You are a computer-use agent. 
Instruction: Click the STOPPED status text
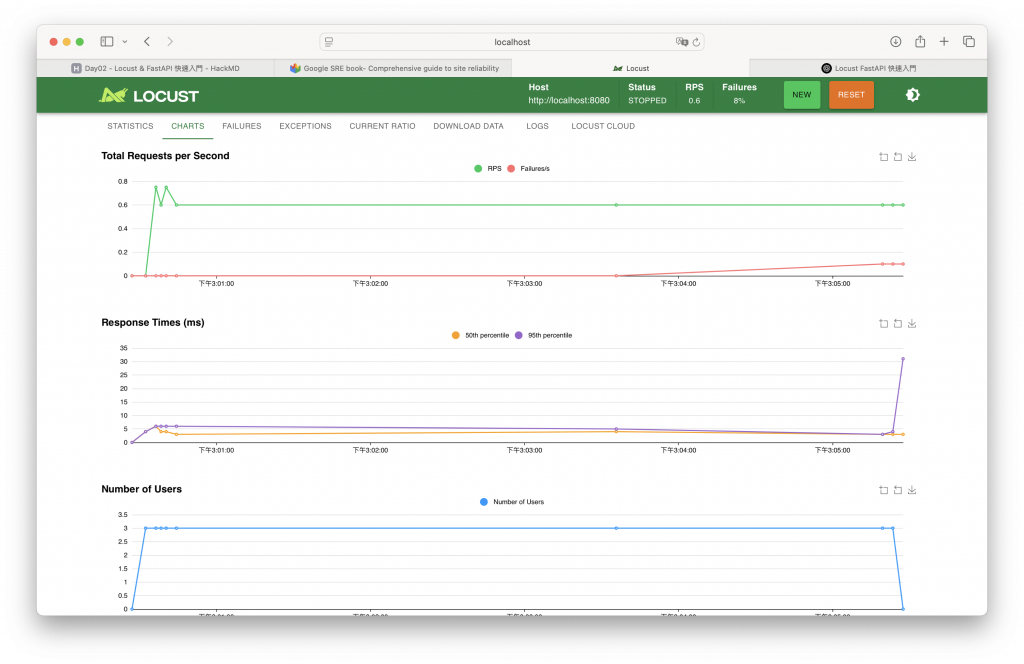647,101
